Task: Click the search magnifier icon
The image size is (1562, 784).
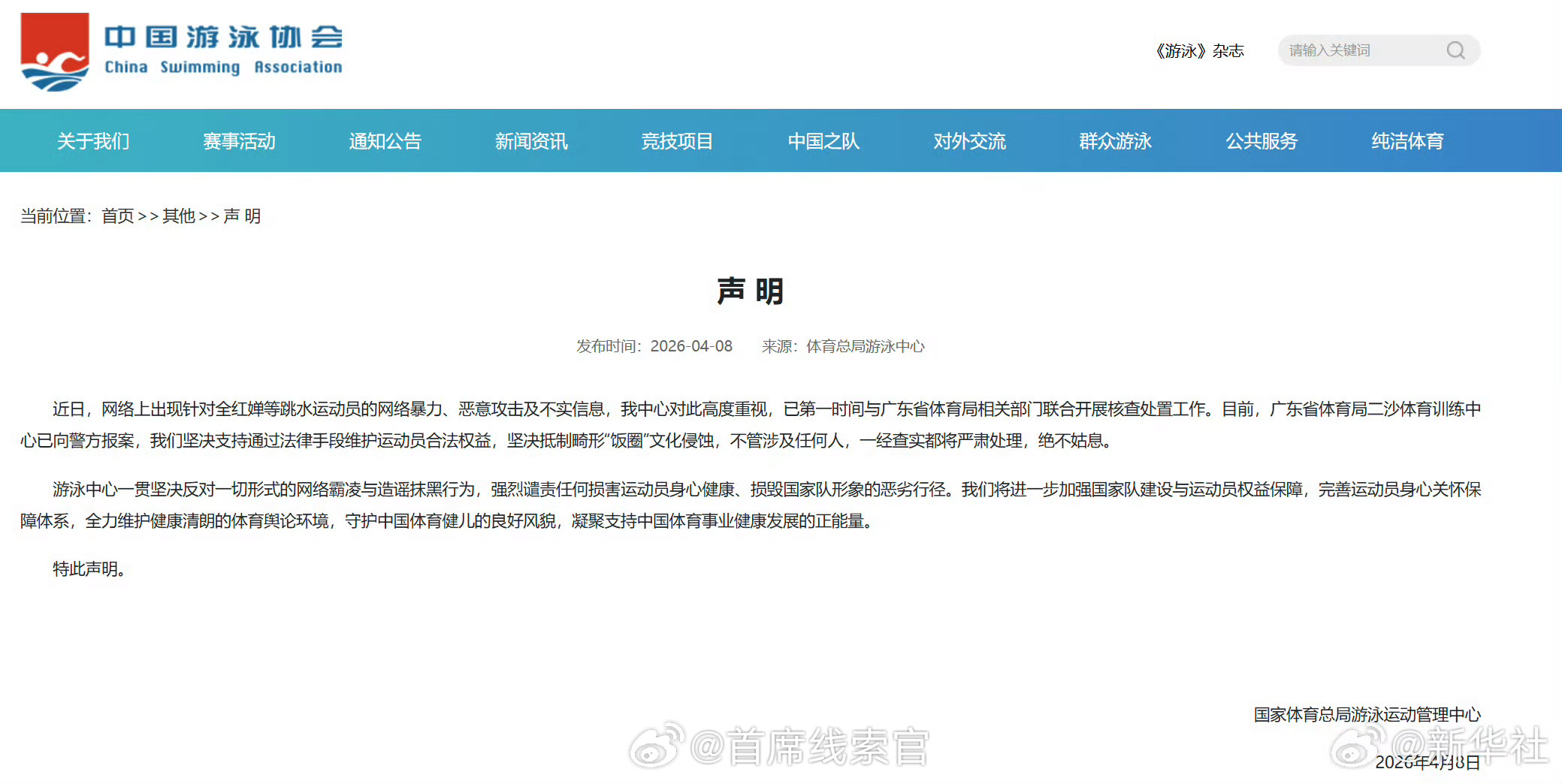Action: pyautogui.click(x=1456, y=50)
